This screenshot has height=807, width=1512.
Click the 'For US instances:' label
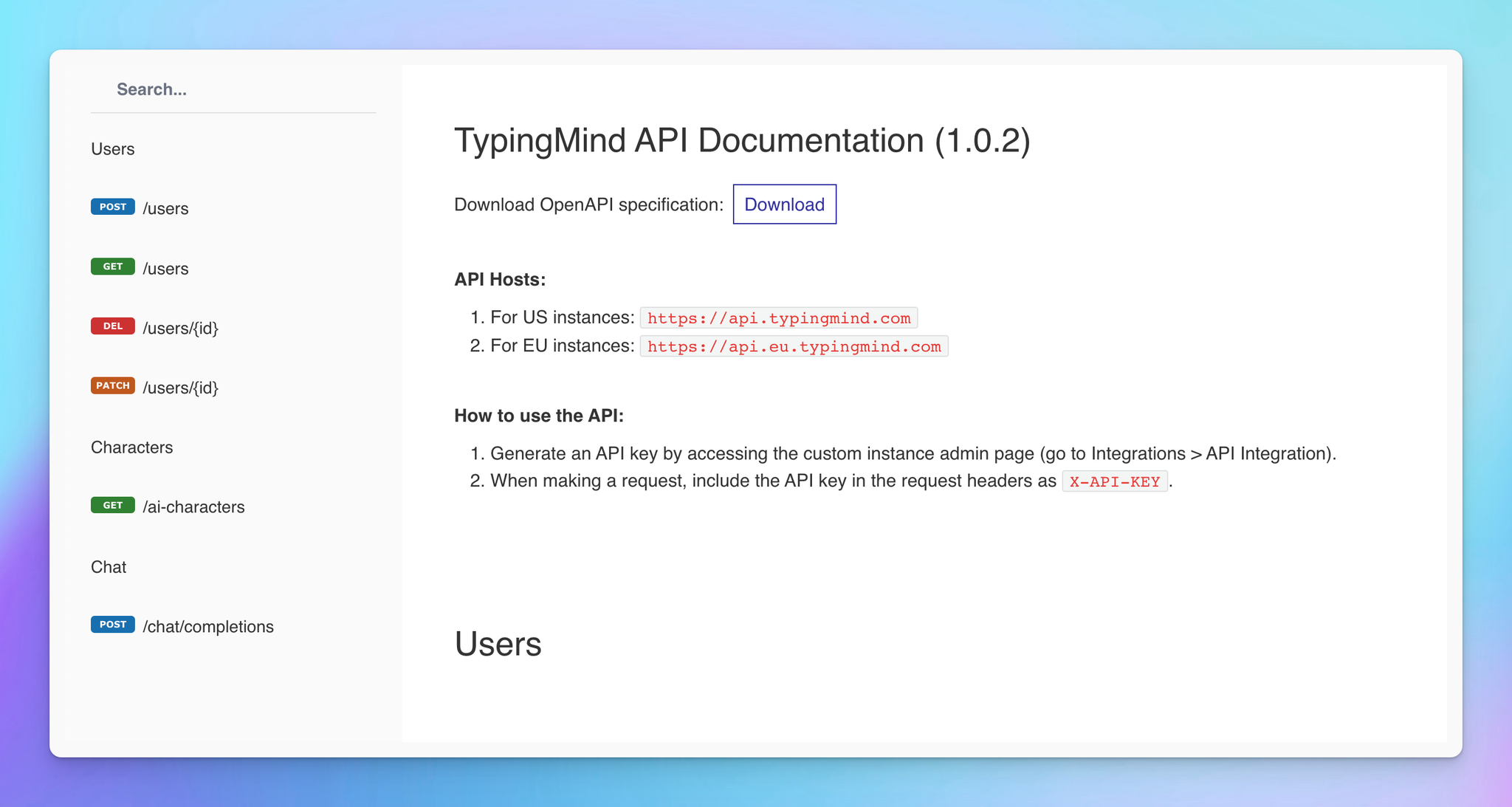(x=563, y=317)
